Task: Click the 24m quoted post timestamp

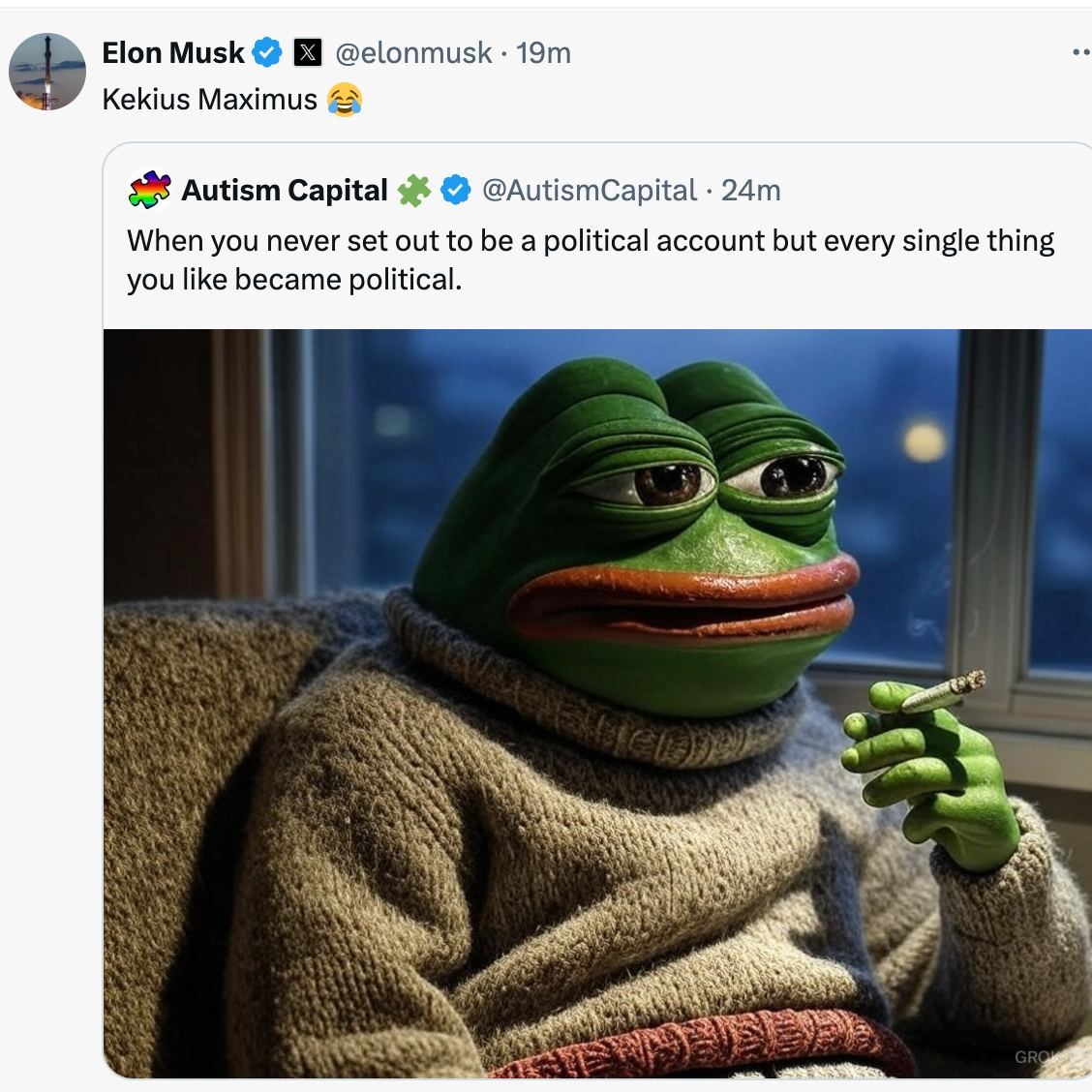Action: tap(751, 190)
